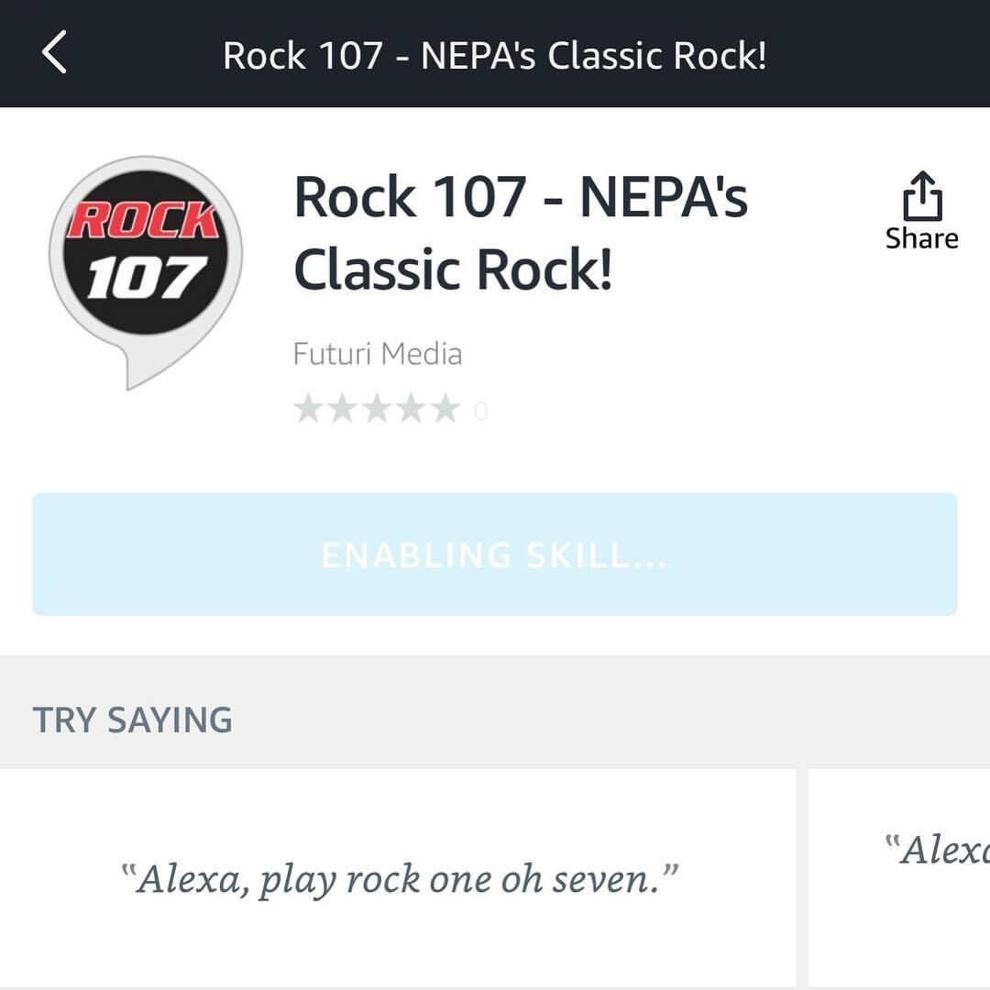The height and width of the screenshot is (990, 990).
Task: Tap the back arrow in header
Action: click(x=54, y=52)
